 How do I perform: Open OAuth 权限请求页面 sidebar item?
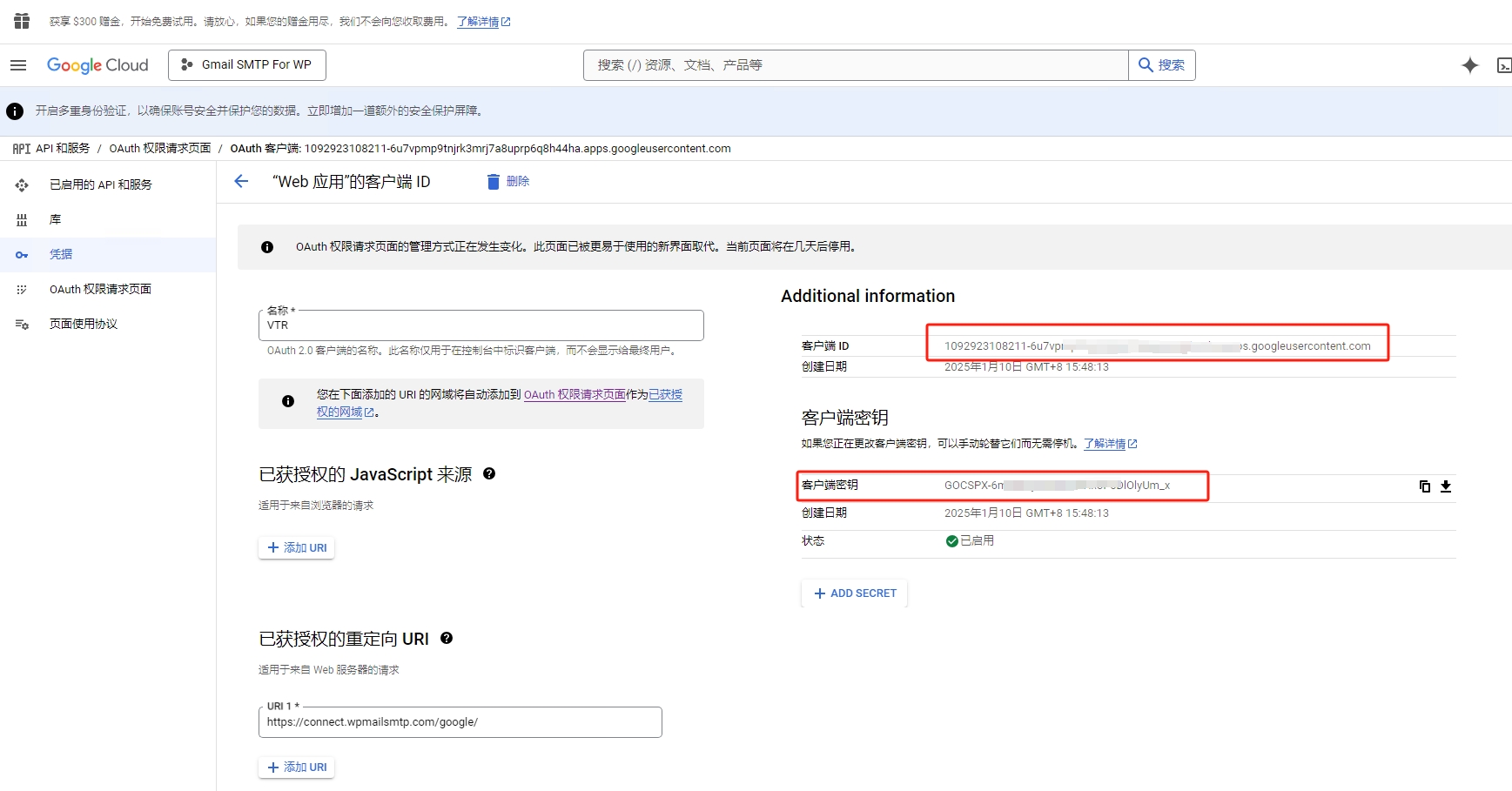tap(108, 289)
